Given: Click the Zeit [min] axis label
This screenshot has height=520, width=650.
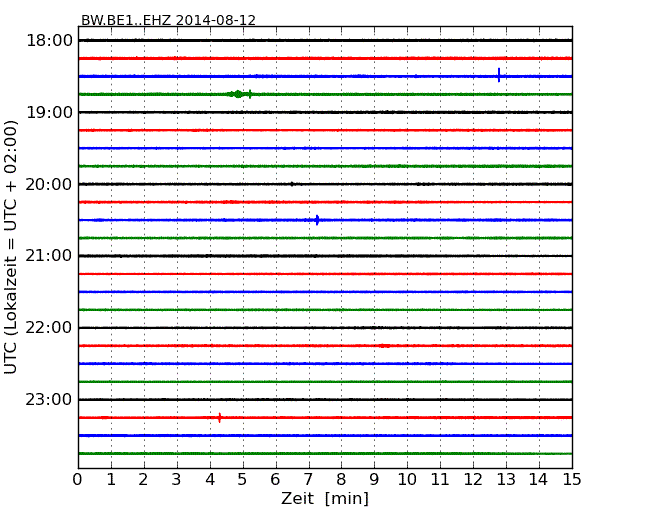Looking at the screenshot, I should pos(325,498).
